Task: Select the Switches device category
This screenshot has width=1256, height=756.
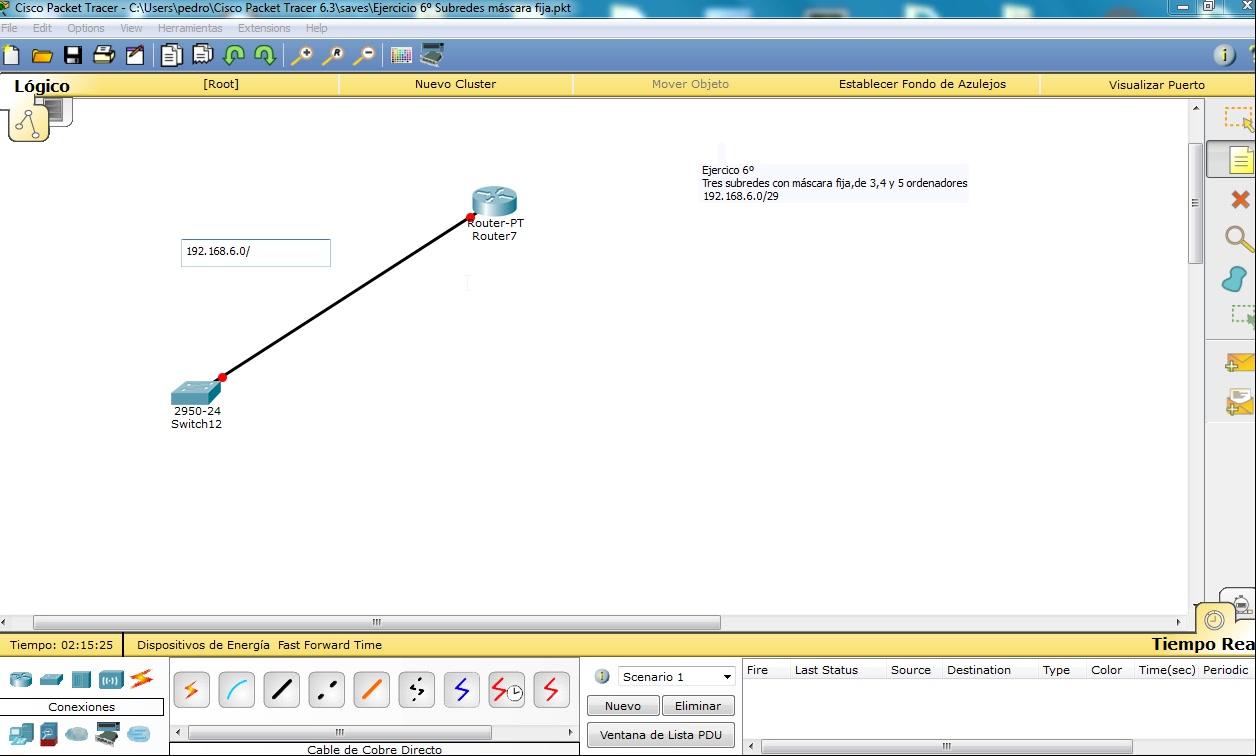Action: (51, 679)
